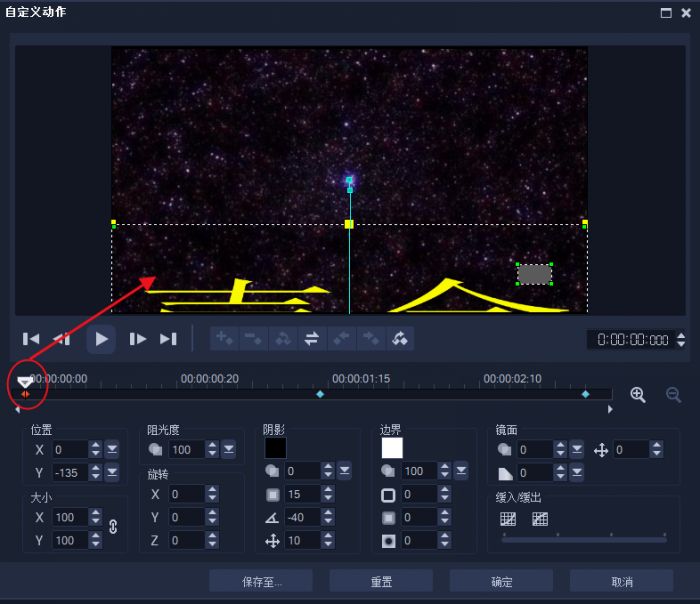
Task: Play the motion preview
Action: coord(101,339)
